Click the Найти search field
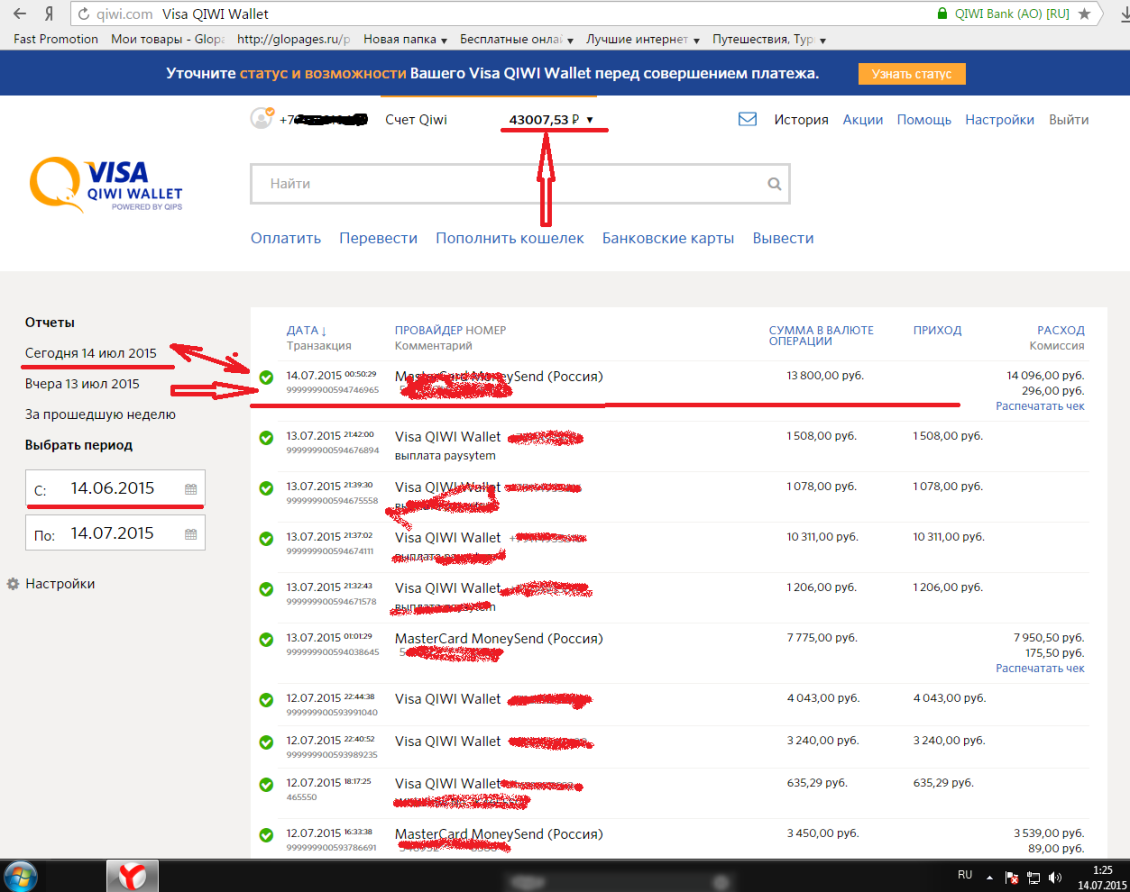 tap(520, 184)
